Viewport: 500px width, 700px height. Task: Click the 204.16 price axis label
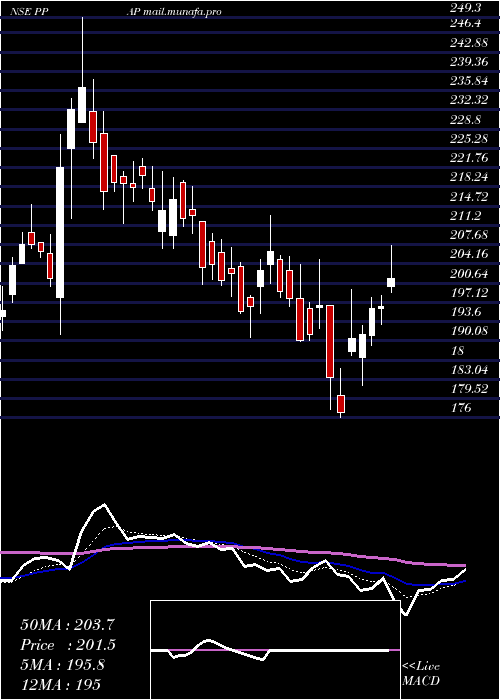click(x=469, y=254)
